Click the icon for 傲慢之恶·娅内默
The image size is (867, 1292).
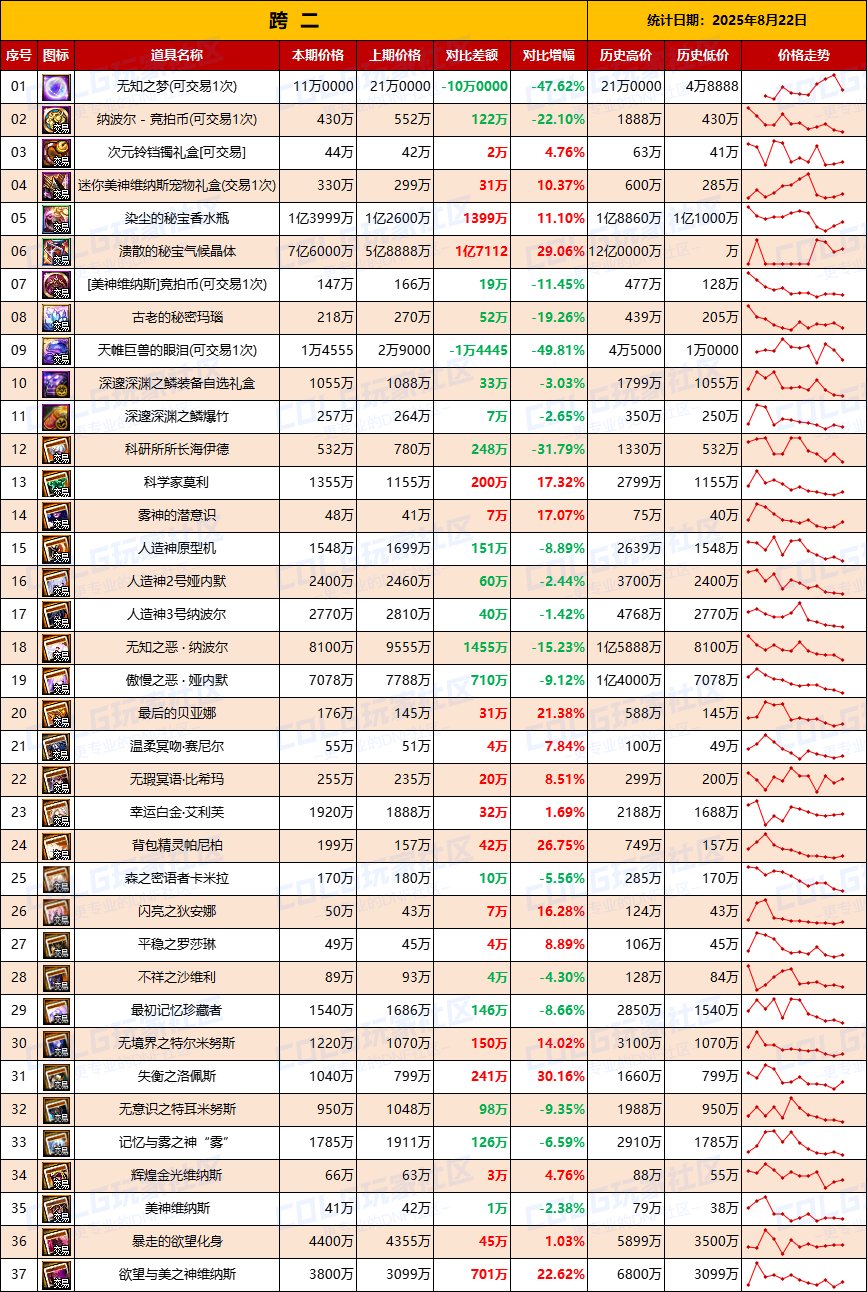coord(56,681)
